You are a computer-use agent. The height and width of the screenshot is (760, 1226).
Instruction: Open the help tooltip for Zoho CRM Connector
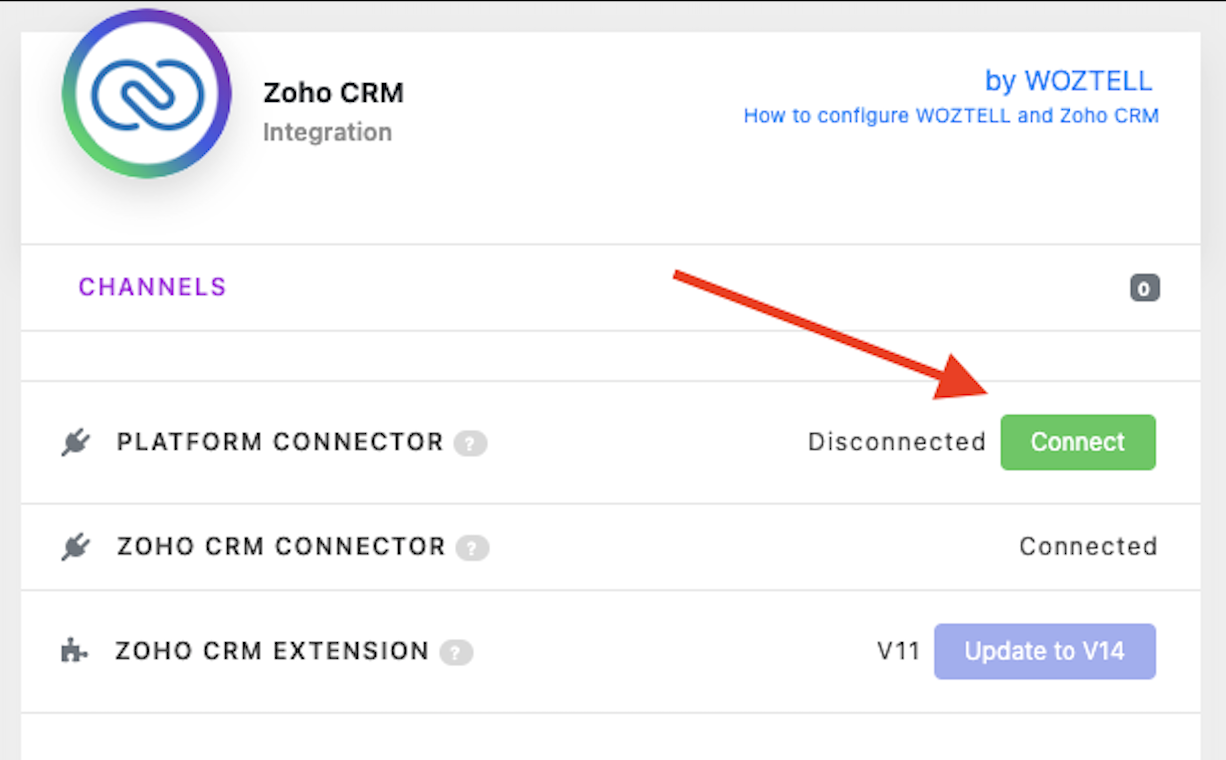(x=472, y=548)
